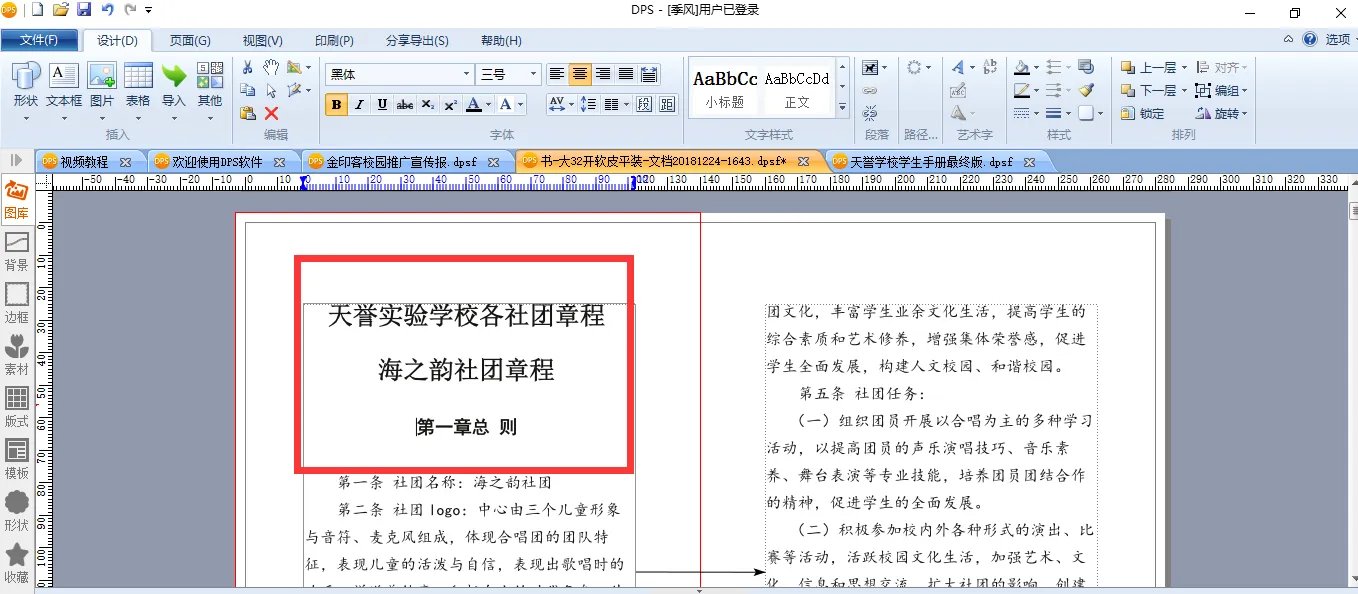Click the 锁定 lock button
Screen dimensions: 1358x594
click(1143, 113)
